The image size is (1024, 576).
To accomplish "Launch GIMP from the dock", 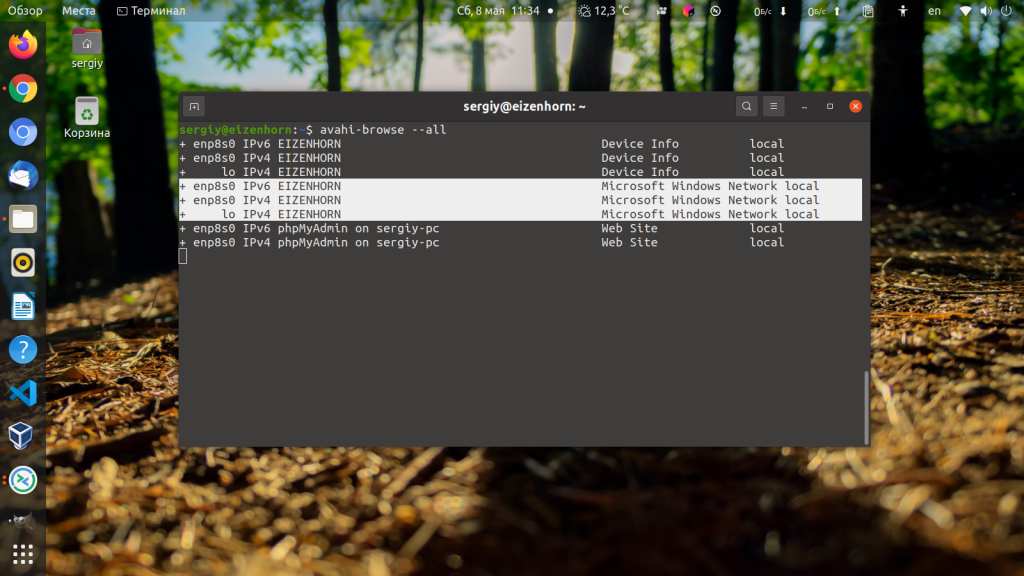I will pos(22,520).
